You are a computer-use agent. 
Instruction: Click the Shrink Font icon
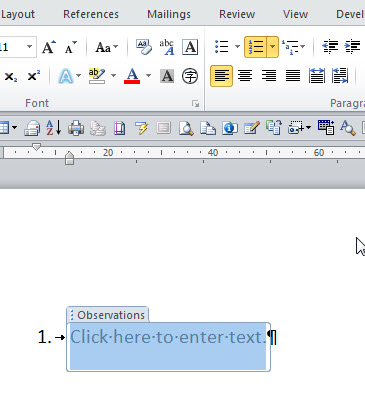[x=70, y=47]
